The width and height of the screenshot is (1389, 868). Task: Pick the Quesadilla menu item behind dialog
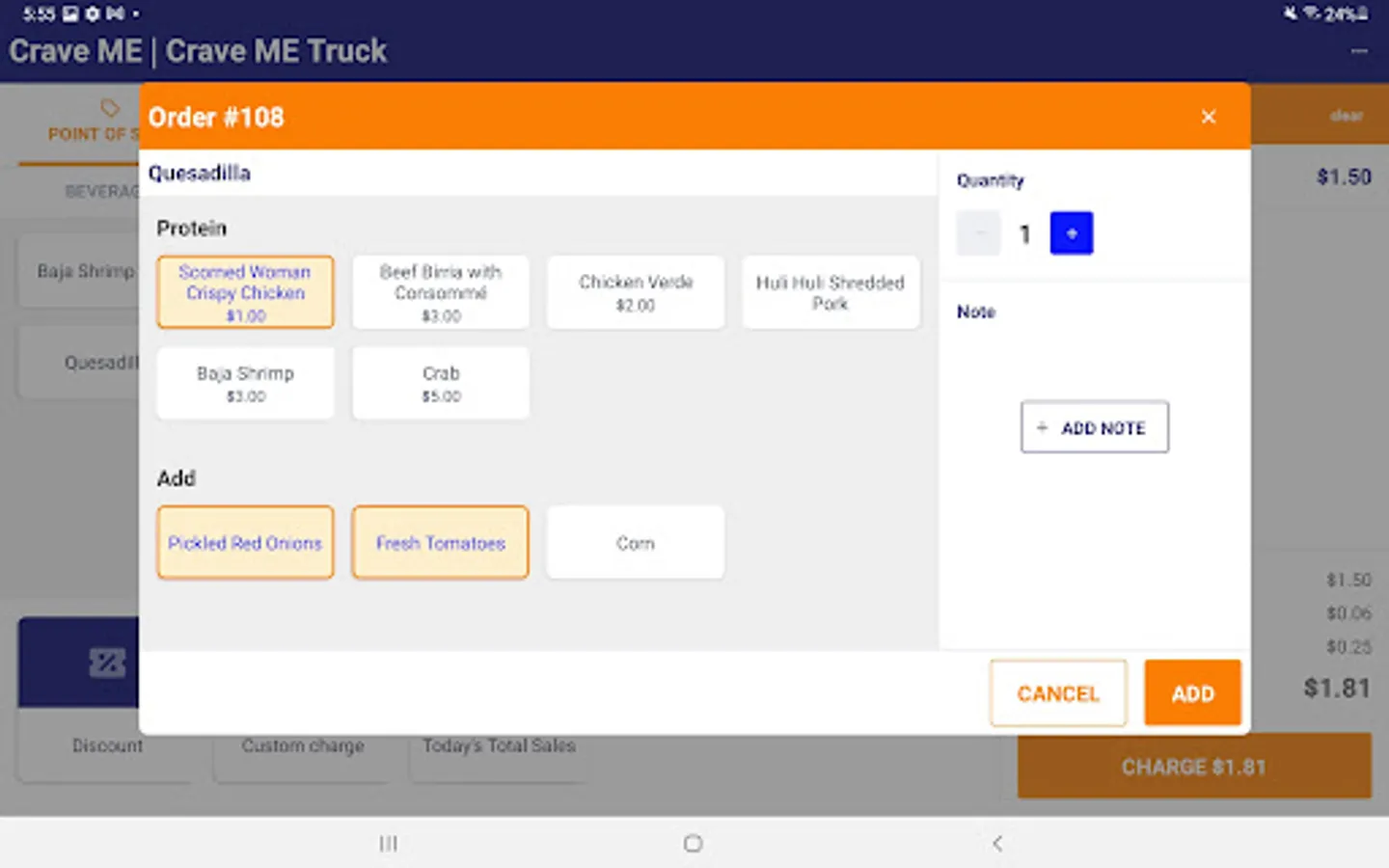coord(79,363)
